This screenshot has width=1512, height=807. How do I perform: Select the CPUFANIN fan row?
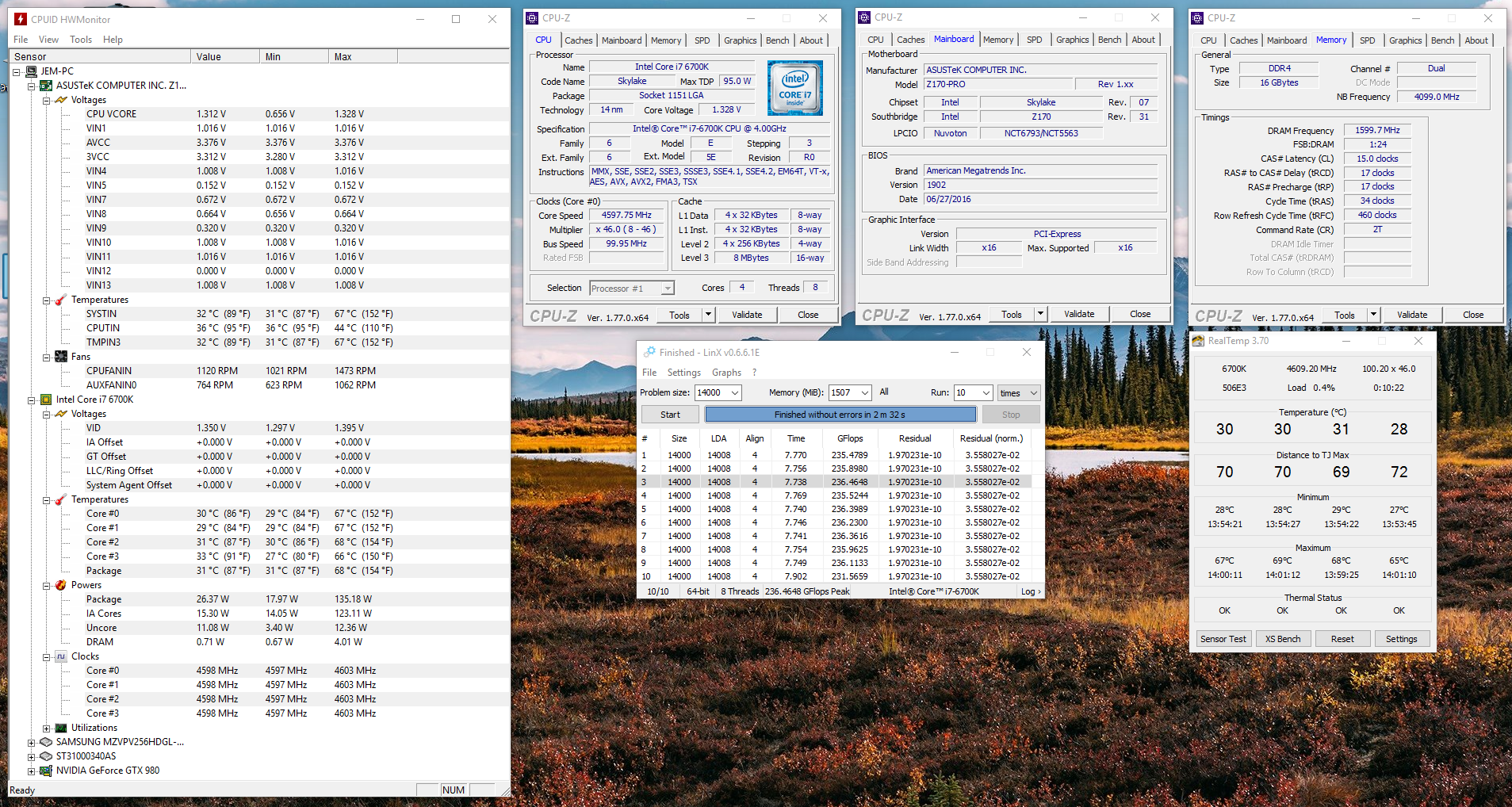point(258,371)
